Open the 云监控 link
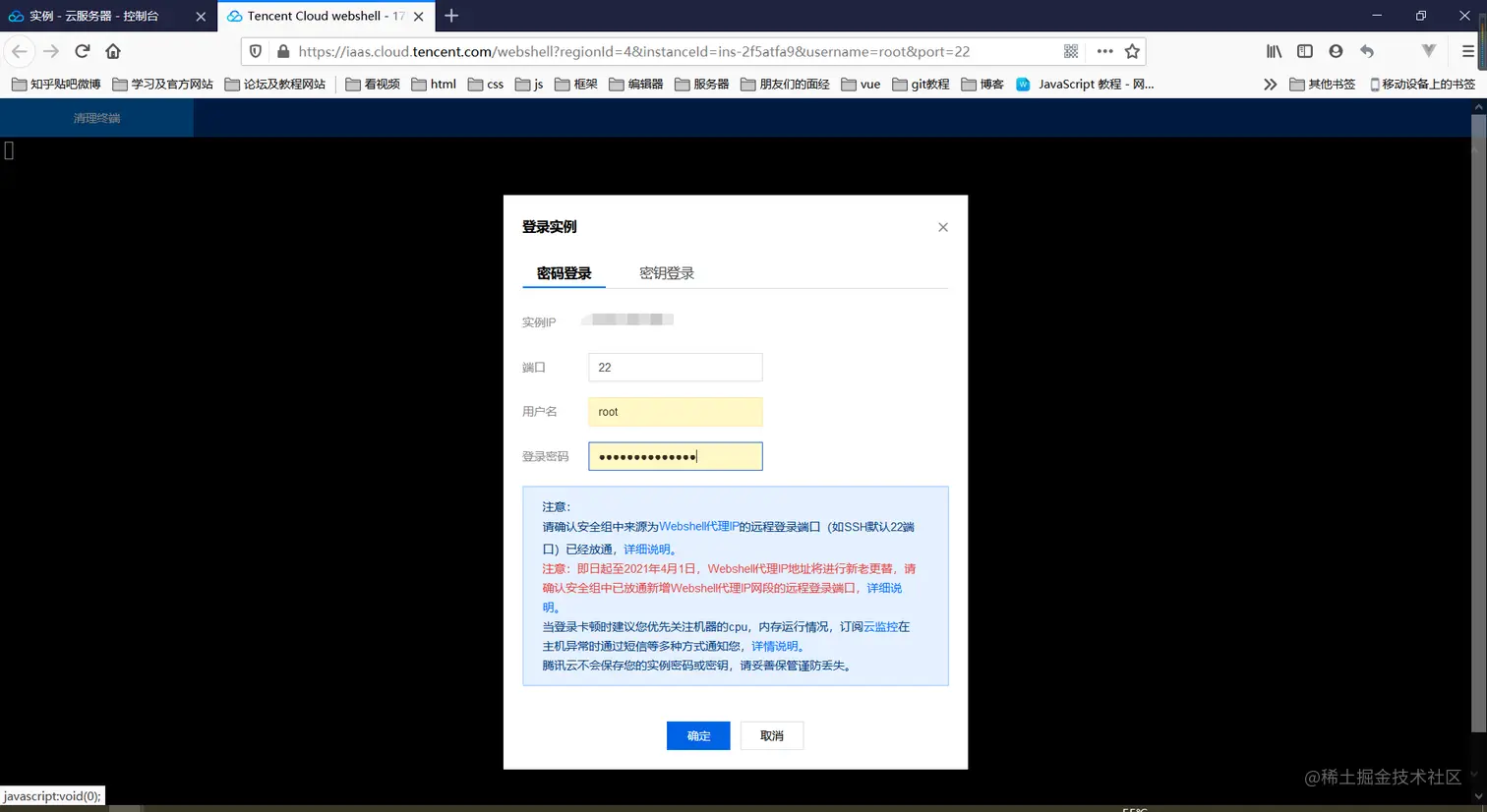 coord(880,626)
